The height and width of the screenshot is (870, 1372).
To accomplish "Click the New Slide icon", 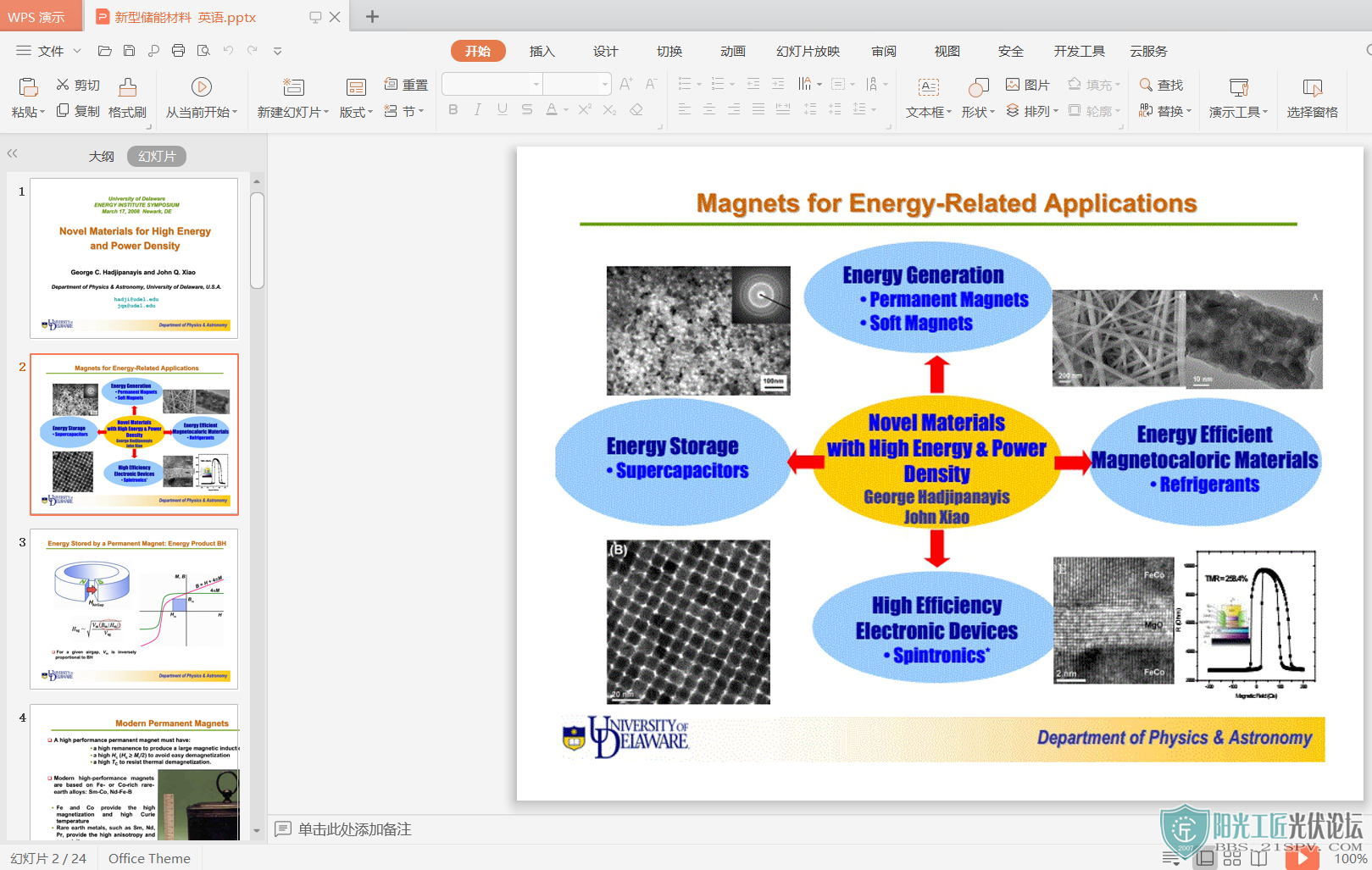I will (x=293, y=87).
